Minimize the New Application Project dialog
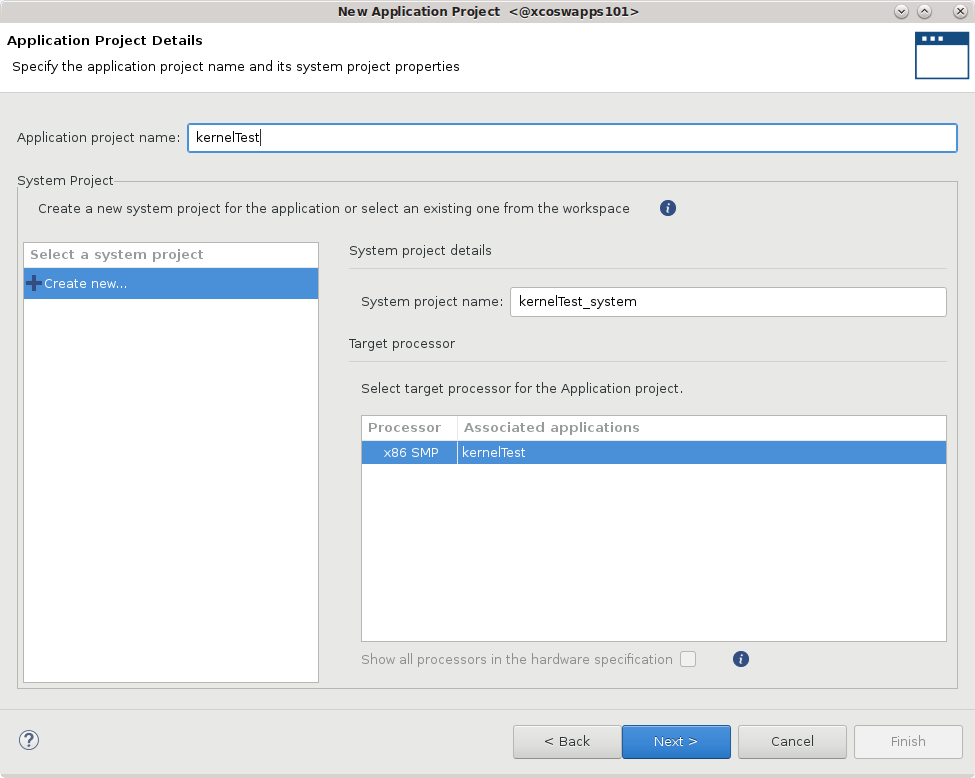975x778 pixels. 901,11
